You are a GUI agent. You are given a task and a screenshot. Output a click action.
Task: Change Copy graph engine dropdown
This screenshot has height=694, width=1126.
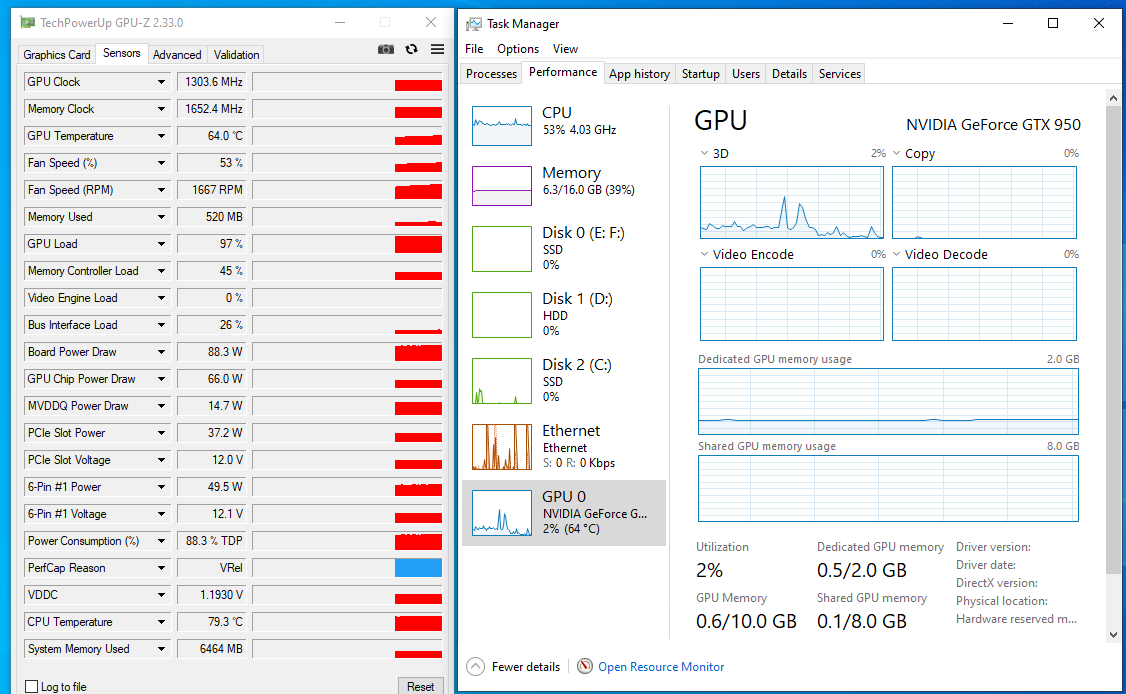896,153
